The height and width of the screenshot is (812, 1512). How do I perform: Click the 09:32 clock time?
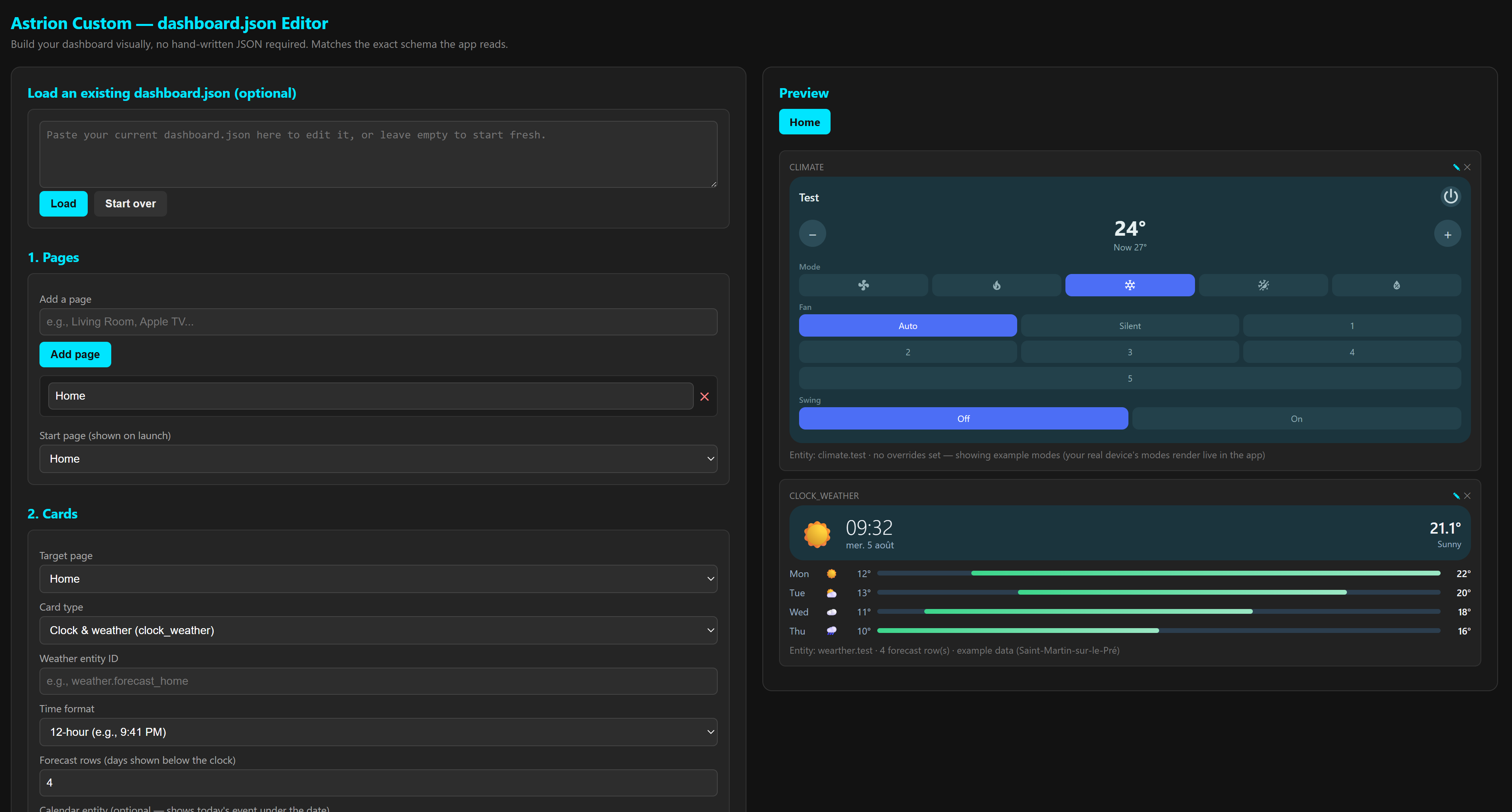click(x=869, y=528)
